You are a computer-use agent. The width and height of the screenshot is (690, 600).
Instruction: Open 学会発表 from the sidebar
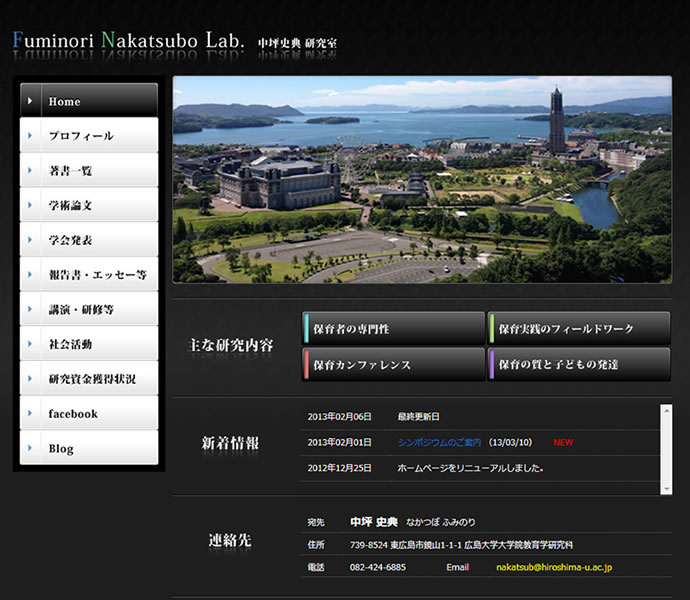click(x=89, y=241)
